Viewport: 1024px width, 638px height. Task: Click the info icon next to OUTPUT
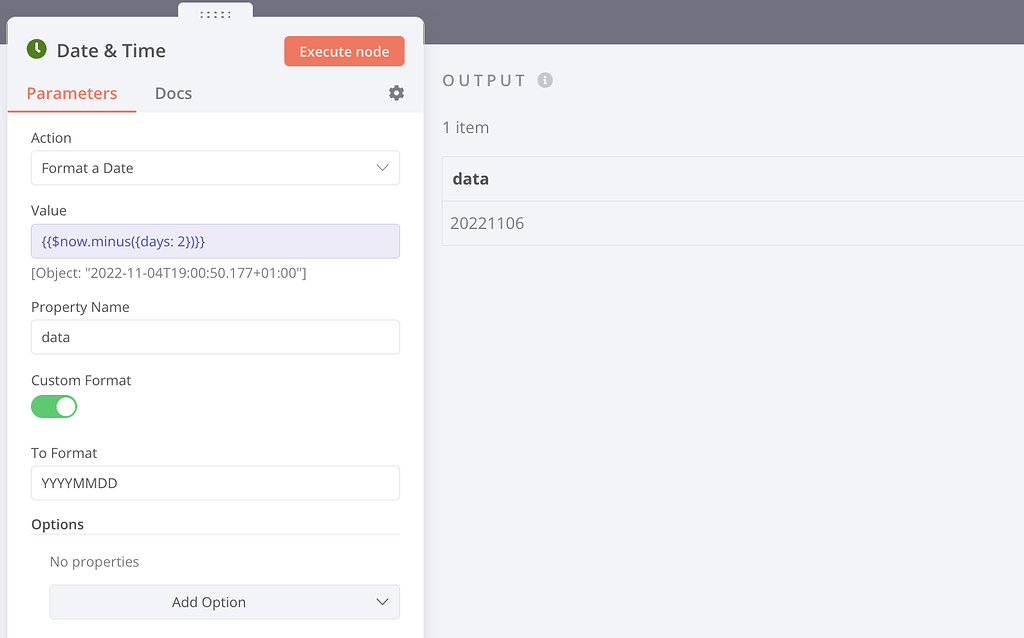pyautogui.click(x=545, y=80)
